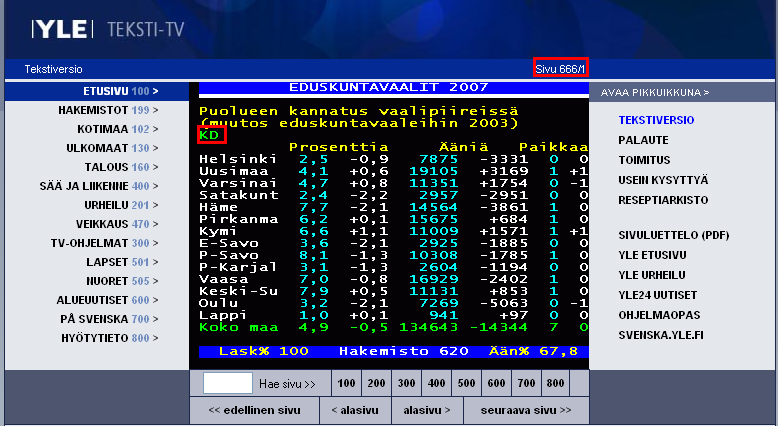This screenshot has width=778, height=426.
Task: Open PALAUTE feedback link
Action: (643, 140)
